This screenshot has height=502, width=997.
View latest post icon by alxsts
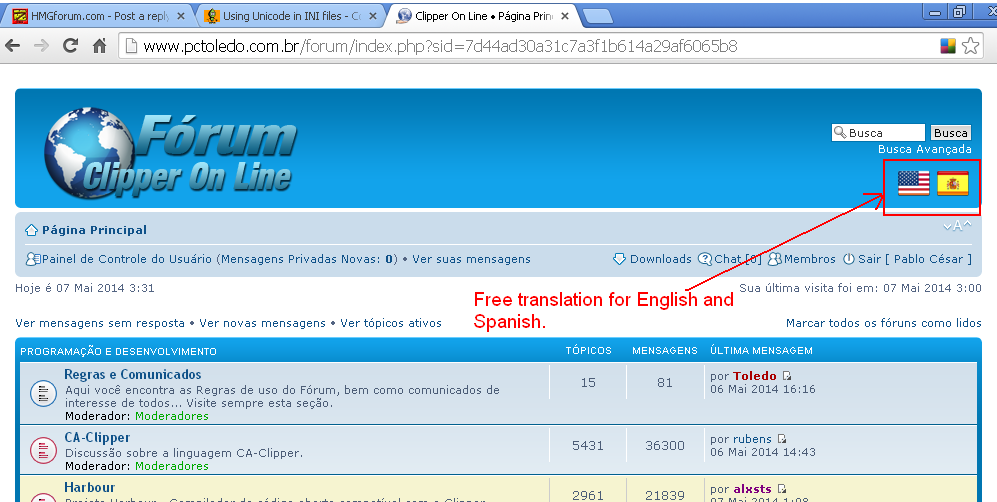point(782,489)
